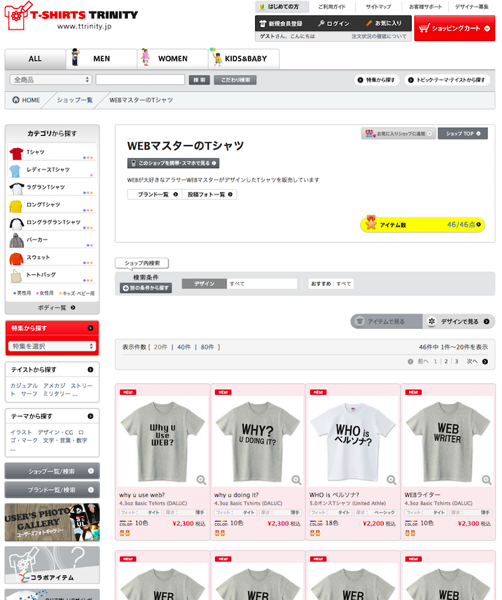Open 特集から探す pill button at top

(x=376, y=80)
